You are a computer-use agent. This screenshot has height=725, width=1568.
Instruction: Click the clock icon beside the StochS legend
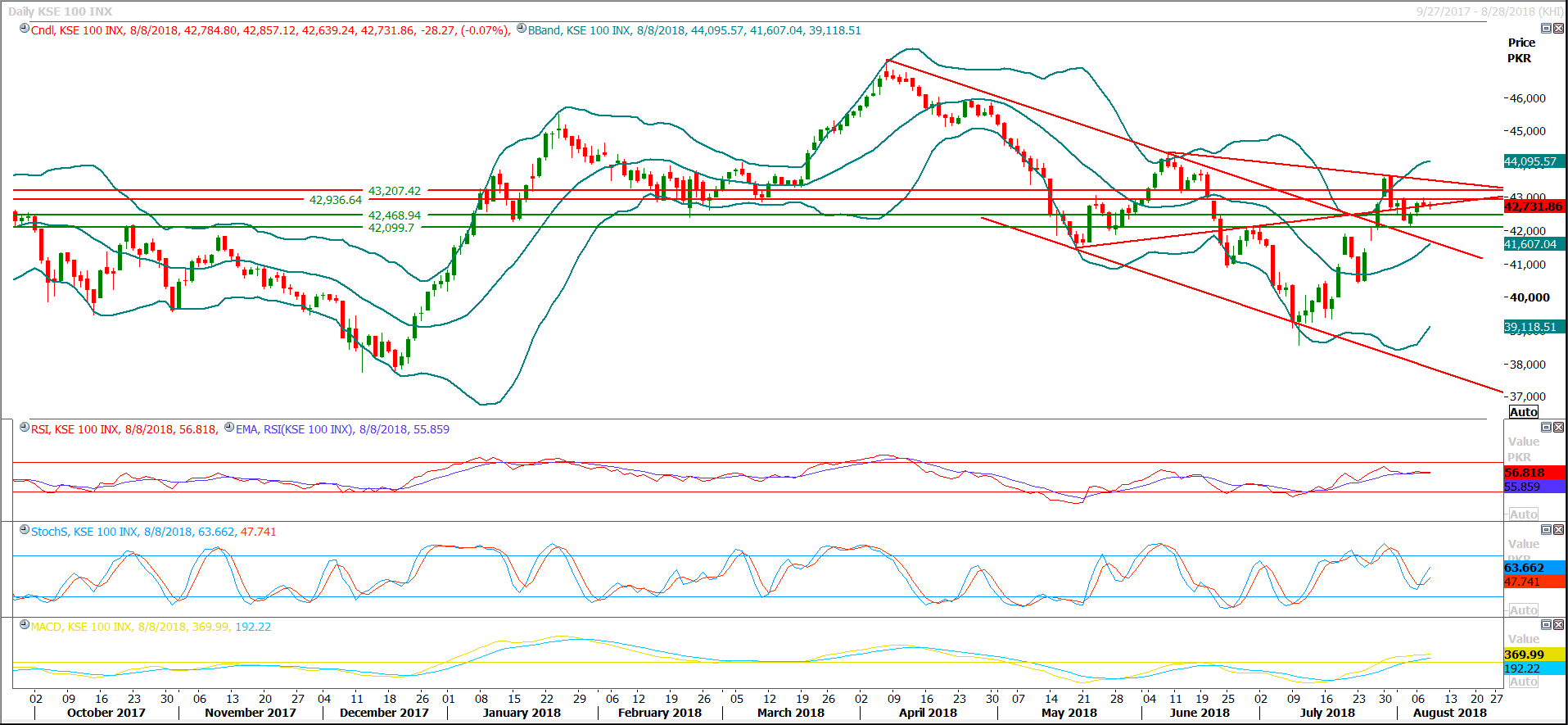click(25, 530)
